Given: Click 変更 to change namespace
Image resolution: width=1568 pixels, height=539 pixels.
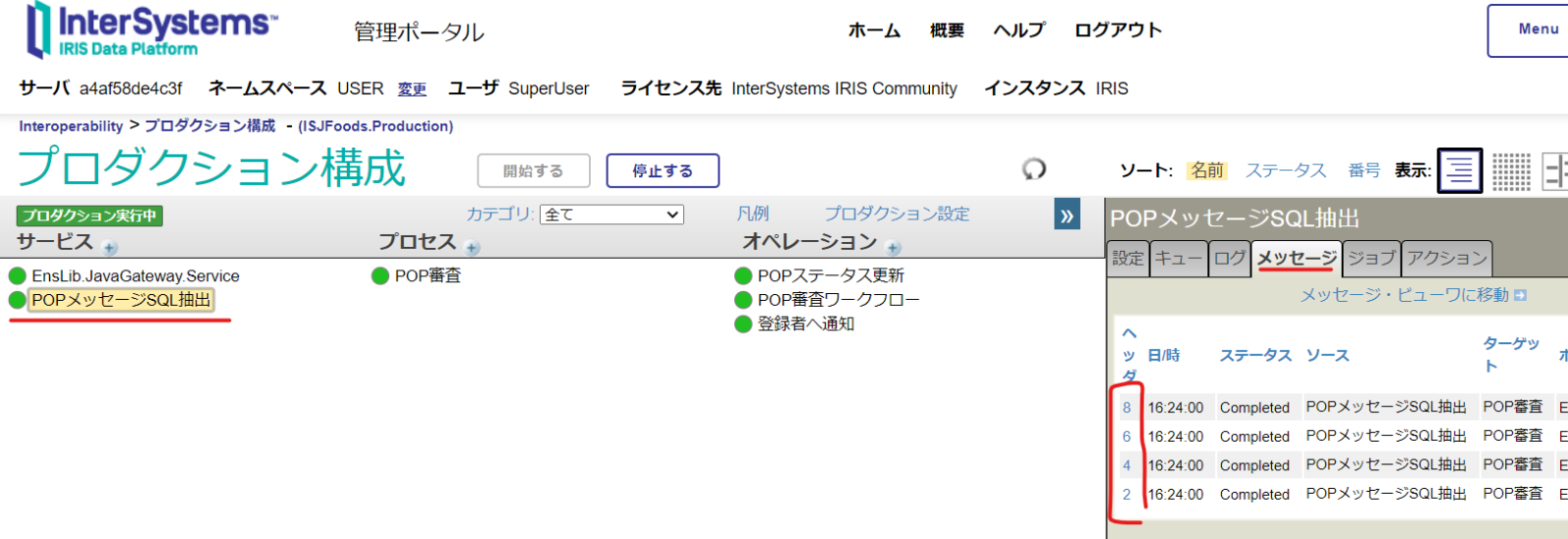Looking at the screenshot, I should tap(412, 89).
